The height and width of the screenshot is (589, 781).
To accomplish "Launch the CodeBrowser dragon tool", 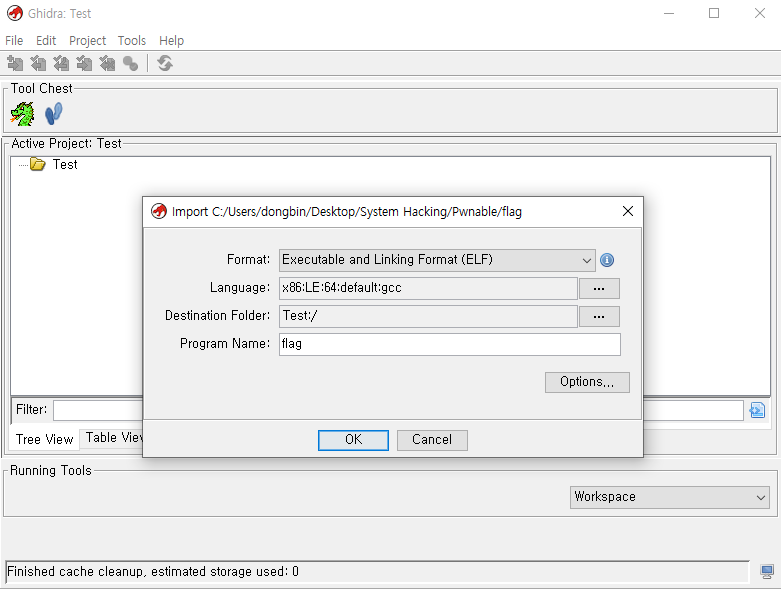I will (x=22, y=114).
